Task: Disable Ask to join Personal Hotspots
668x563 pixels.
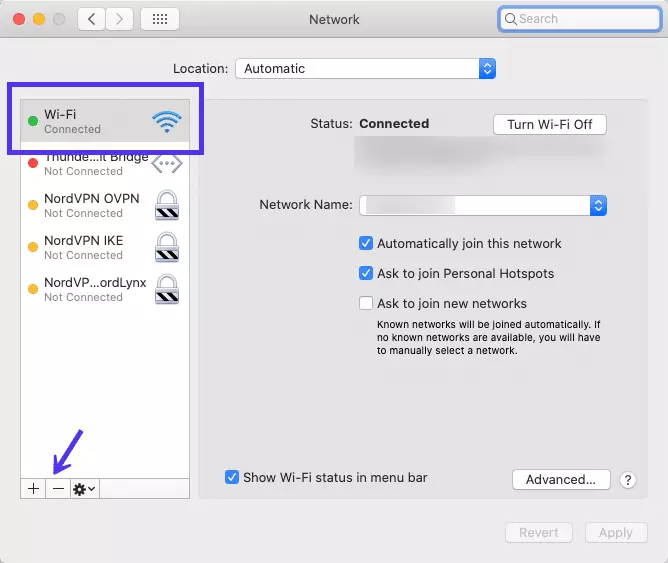Action: [x=366, y=273]
